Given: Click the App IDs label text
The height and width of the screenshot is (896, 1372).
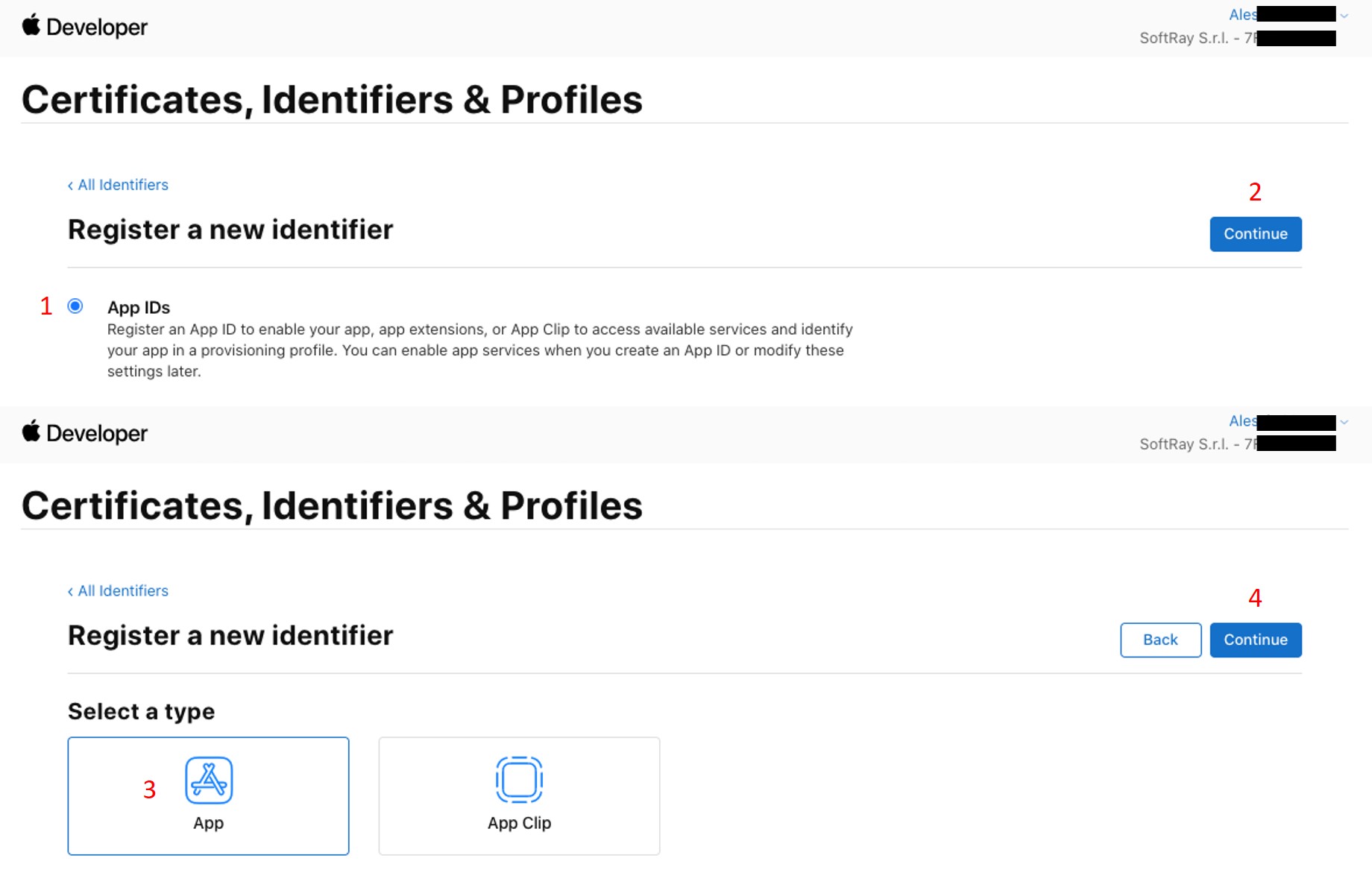Looking at the screenshot, I should (x=139, y=308).
